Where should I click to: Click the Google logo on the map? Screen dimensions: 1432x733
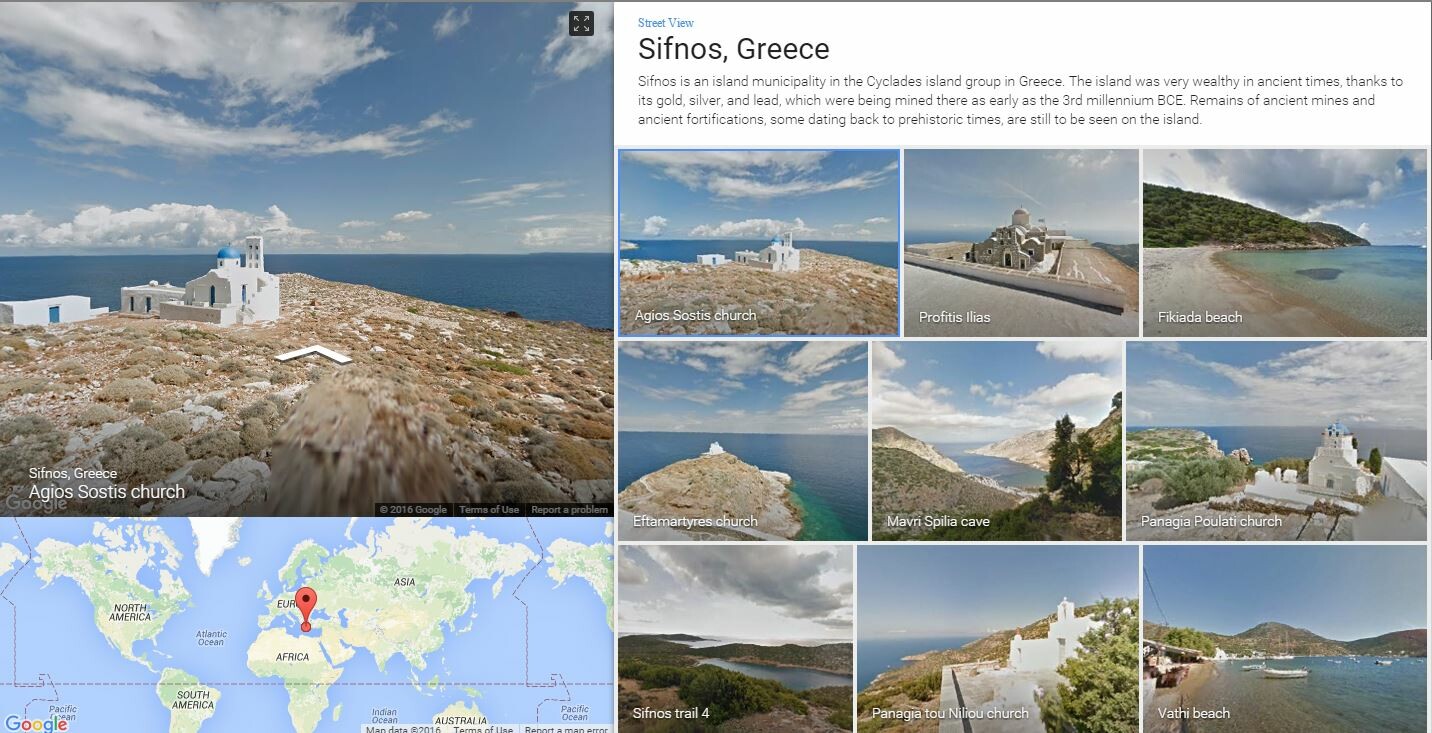click(x=34, y=723)
